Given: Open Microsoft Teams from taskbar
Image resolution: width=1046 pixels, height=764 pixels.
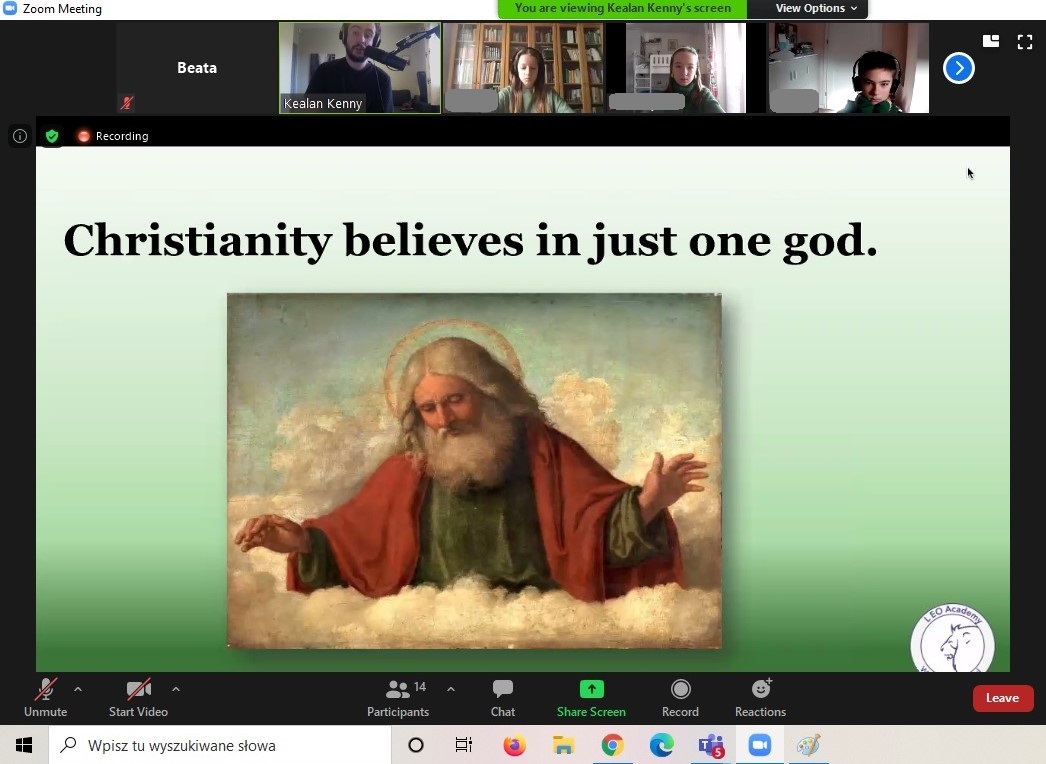Looking at the screenshot, I should 711,745.
